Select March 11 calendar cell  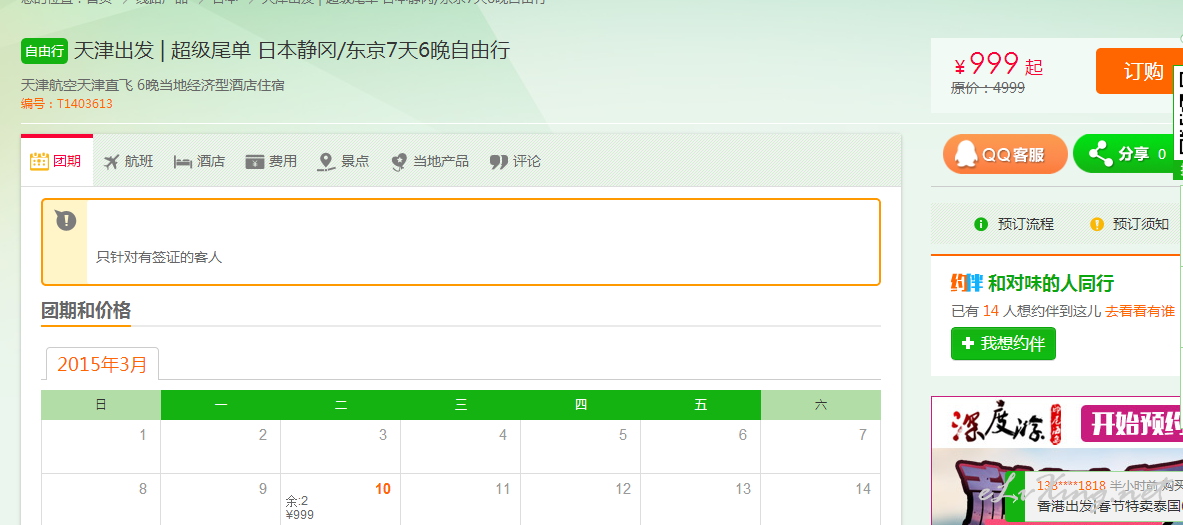tap(460, 499)
